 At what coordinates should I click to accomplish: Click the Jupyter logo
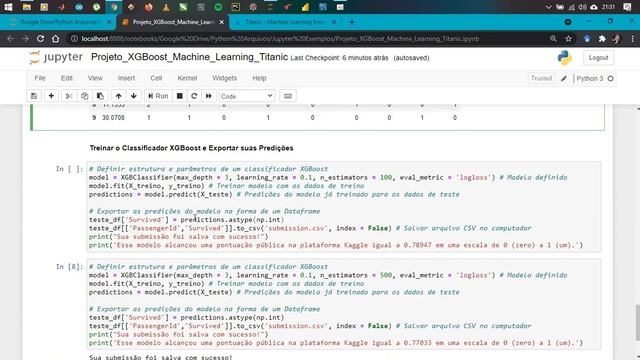pos(56,58)
